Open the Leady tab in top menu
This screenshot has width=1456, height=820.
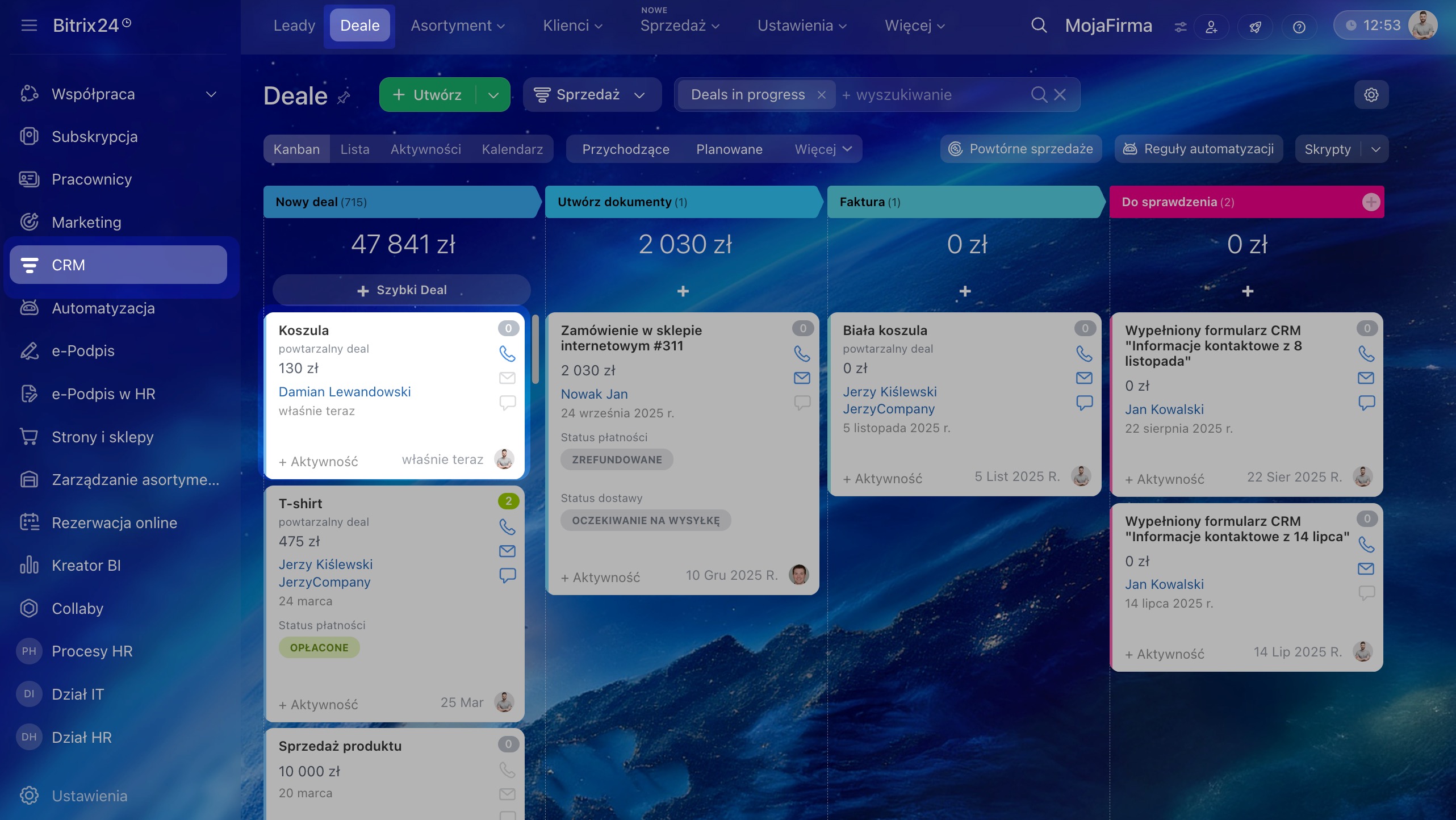tap(294, 26)
